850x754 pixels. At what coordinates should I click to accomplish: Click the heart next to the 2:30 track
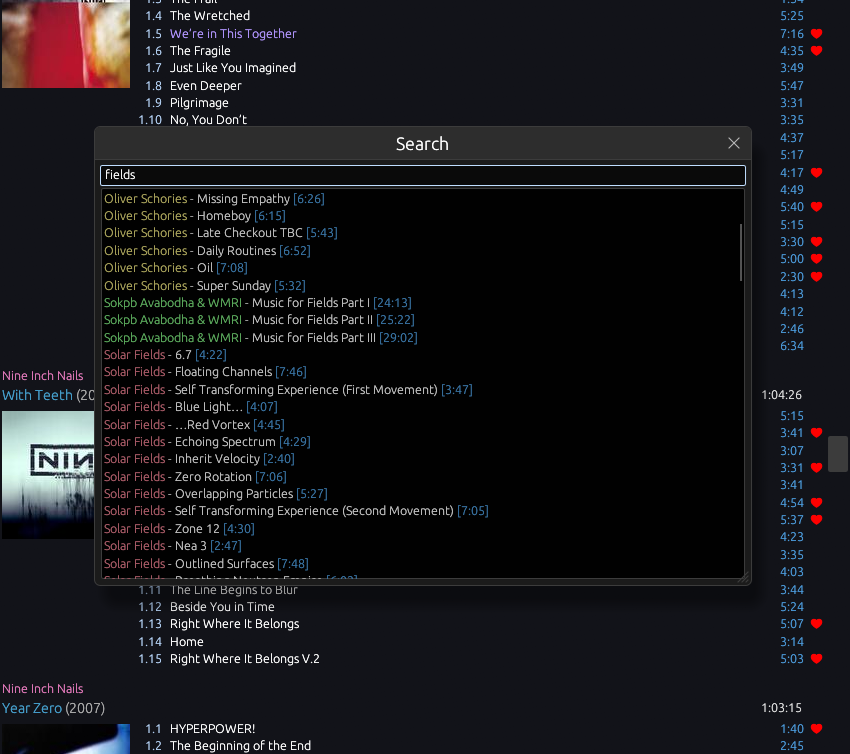[x=816, y=277]
